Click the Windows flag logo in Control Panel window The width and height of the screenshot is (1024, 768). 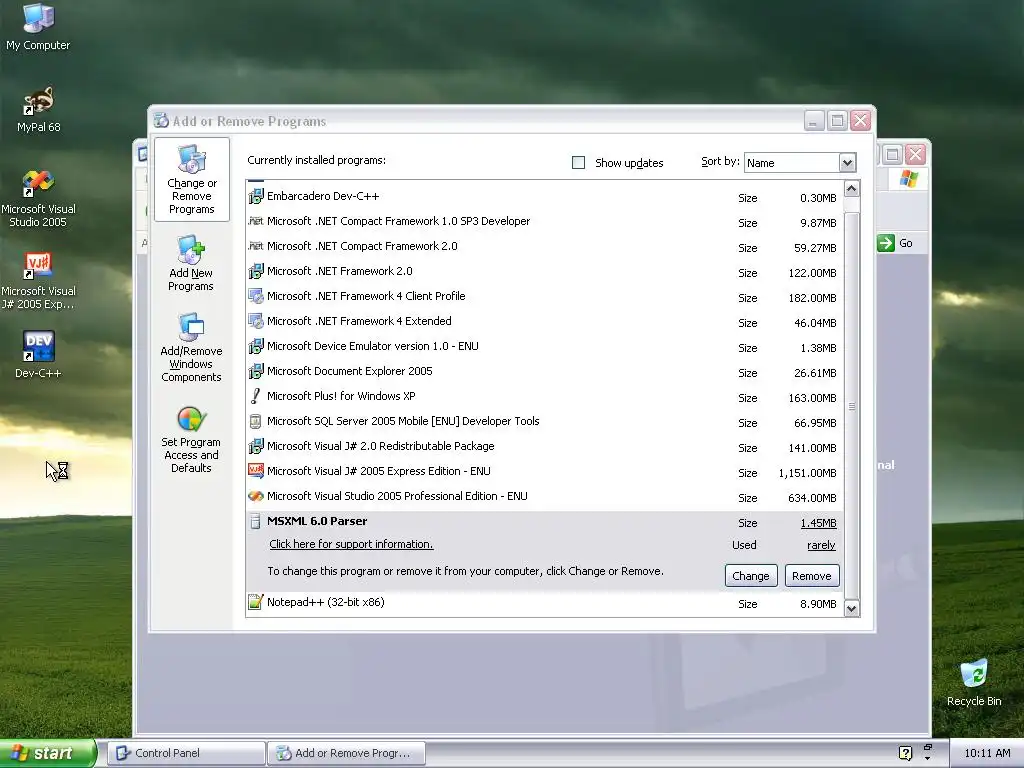point(908,178)
